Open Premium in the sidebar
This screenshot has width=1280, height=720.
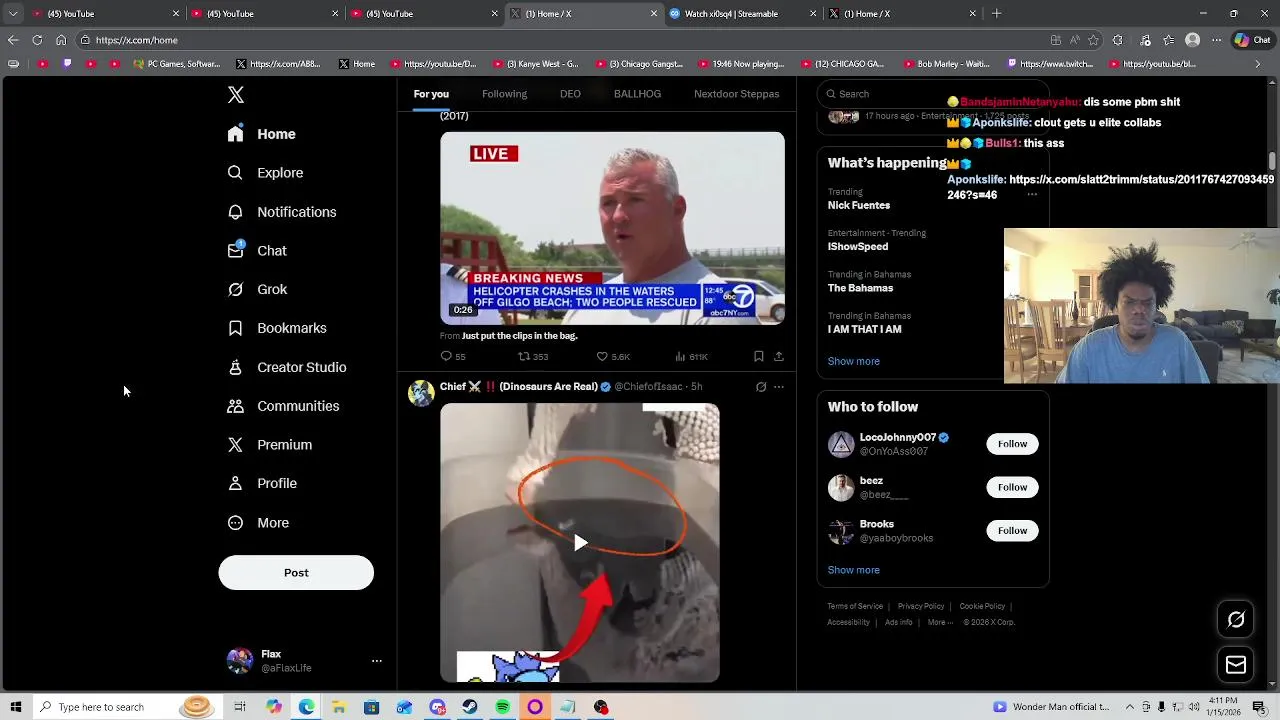[x=269, y=445]
